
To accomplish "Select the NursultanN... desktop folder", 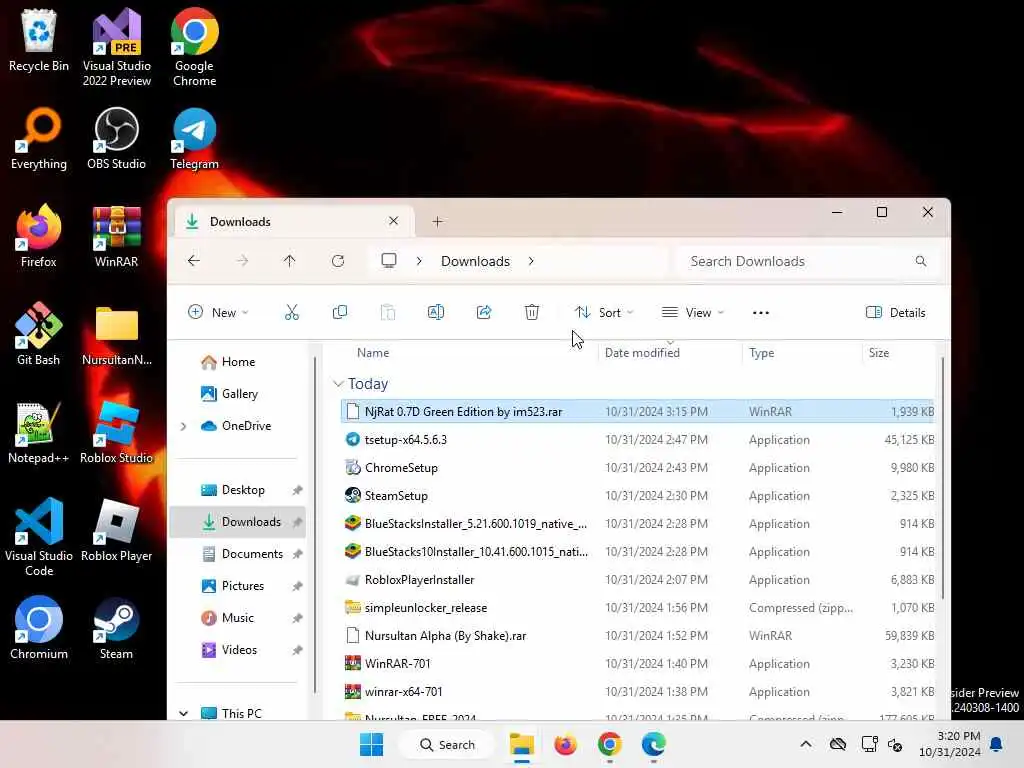I will click(117, 334).
